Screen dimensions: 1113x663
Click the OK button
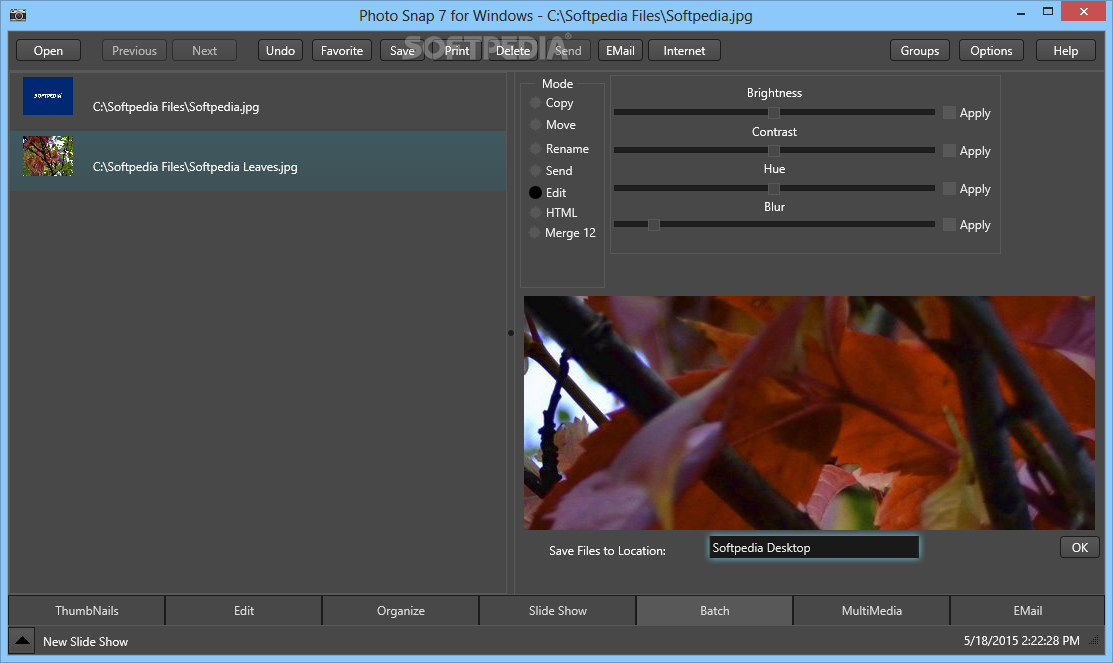tap(1080, 547)
